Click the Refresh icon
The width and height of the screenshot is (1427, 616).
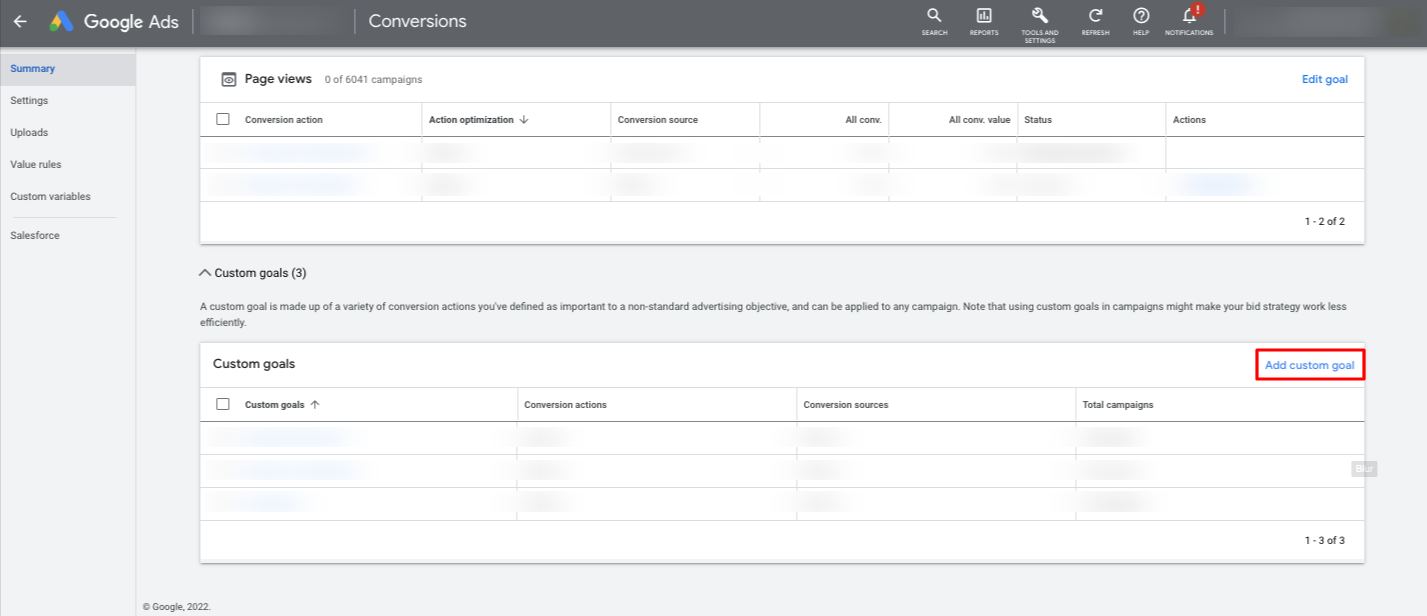coord(1095,16)
